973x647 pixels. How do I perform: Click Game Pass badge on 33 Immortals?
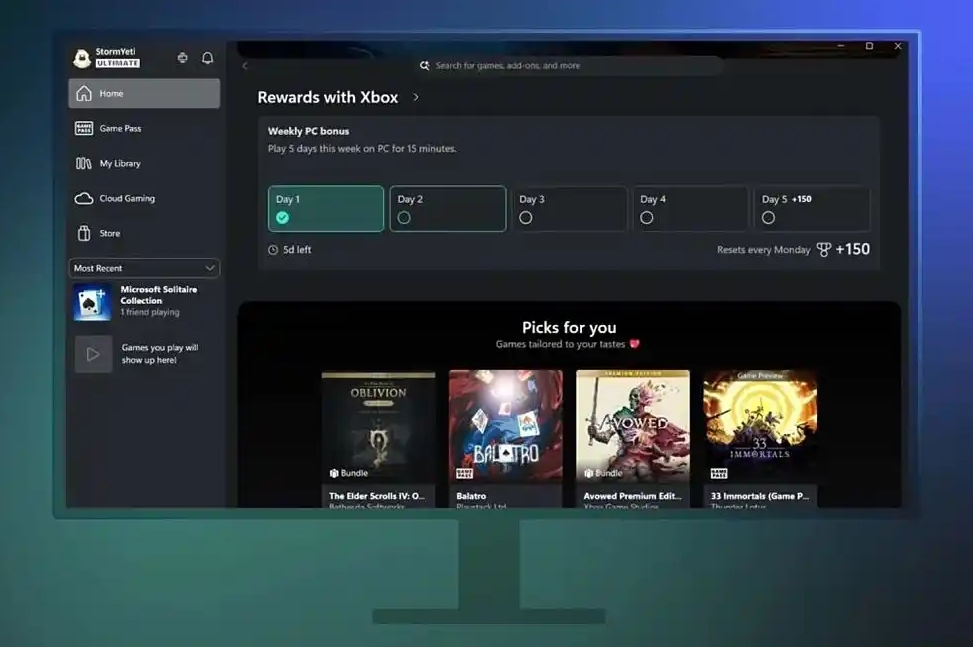point(719,474)
